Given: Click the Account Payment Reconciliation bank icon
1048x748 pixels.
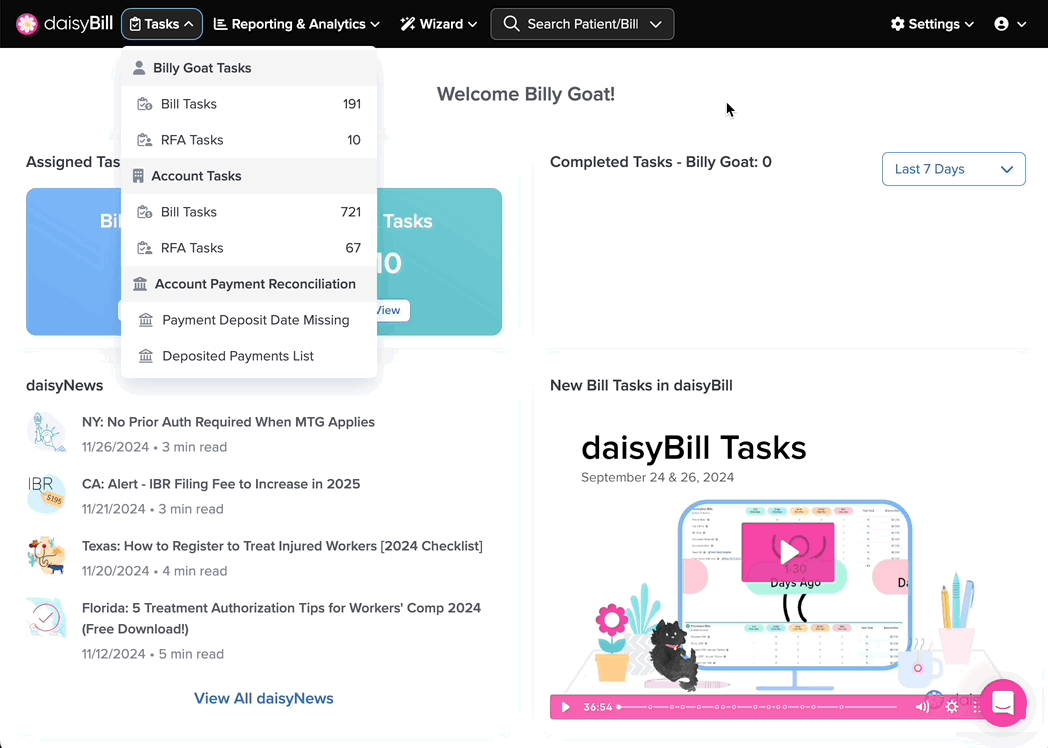Looking at the screenshot, I should 140,284.
